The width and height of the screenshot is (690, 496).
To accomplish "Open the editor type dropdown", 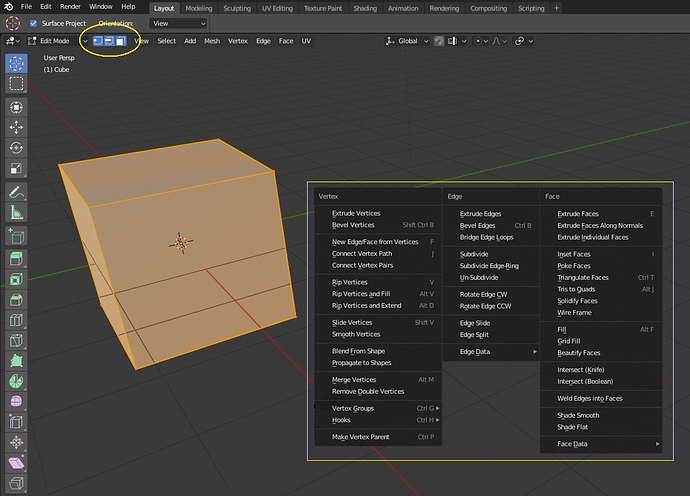I will pyautogui.click(x=12, y=41).
